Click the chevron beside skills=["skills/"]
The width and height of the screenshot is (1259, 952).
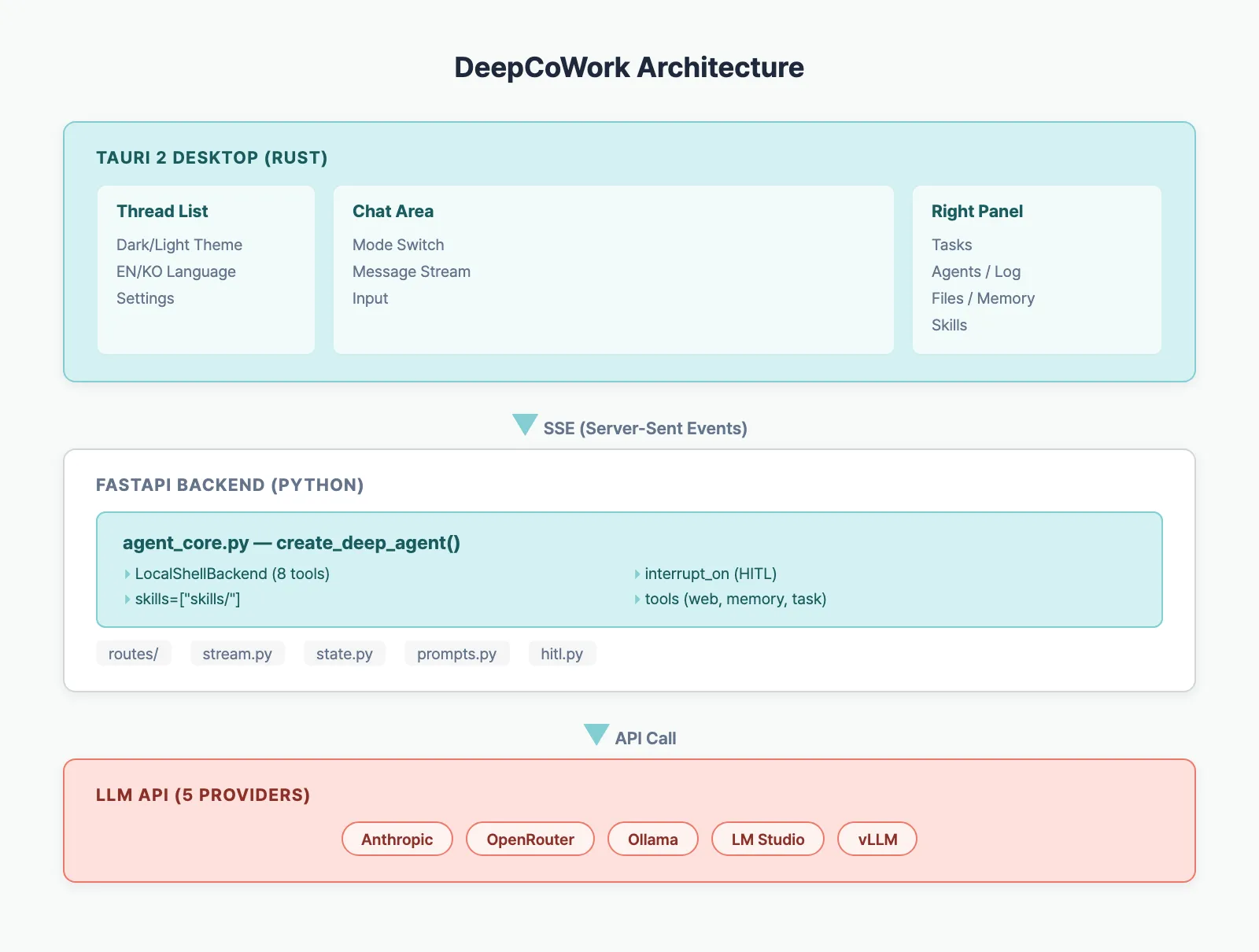(127, 599)
